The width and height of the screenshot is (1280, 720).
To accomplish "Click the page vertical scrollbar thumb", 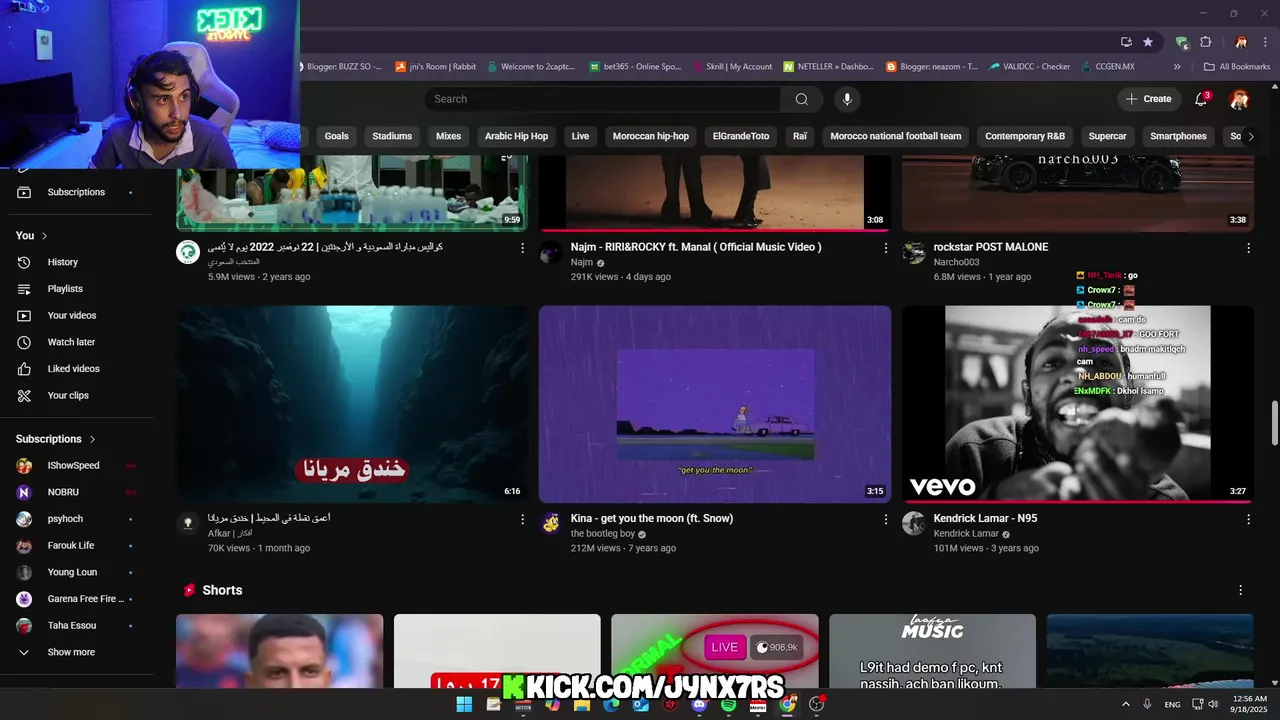I will 1274,423.
